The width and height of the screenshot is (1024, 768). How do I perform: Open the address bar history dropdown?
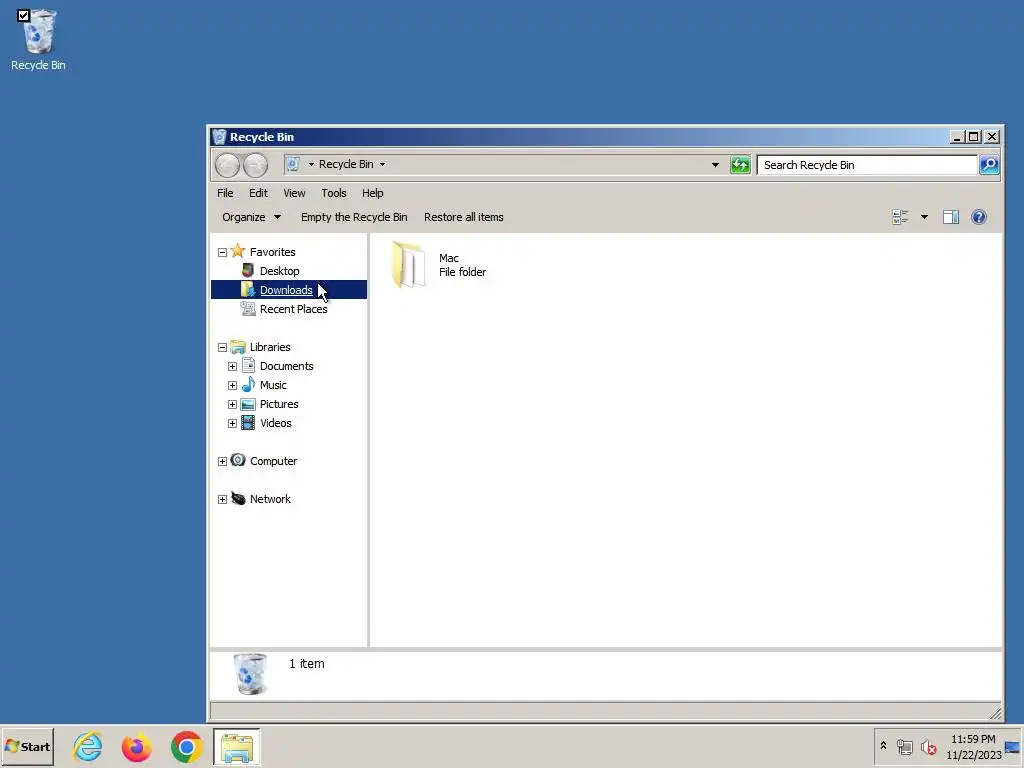[715, 165]
